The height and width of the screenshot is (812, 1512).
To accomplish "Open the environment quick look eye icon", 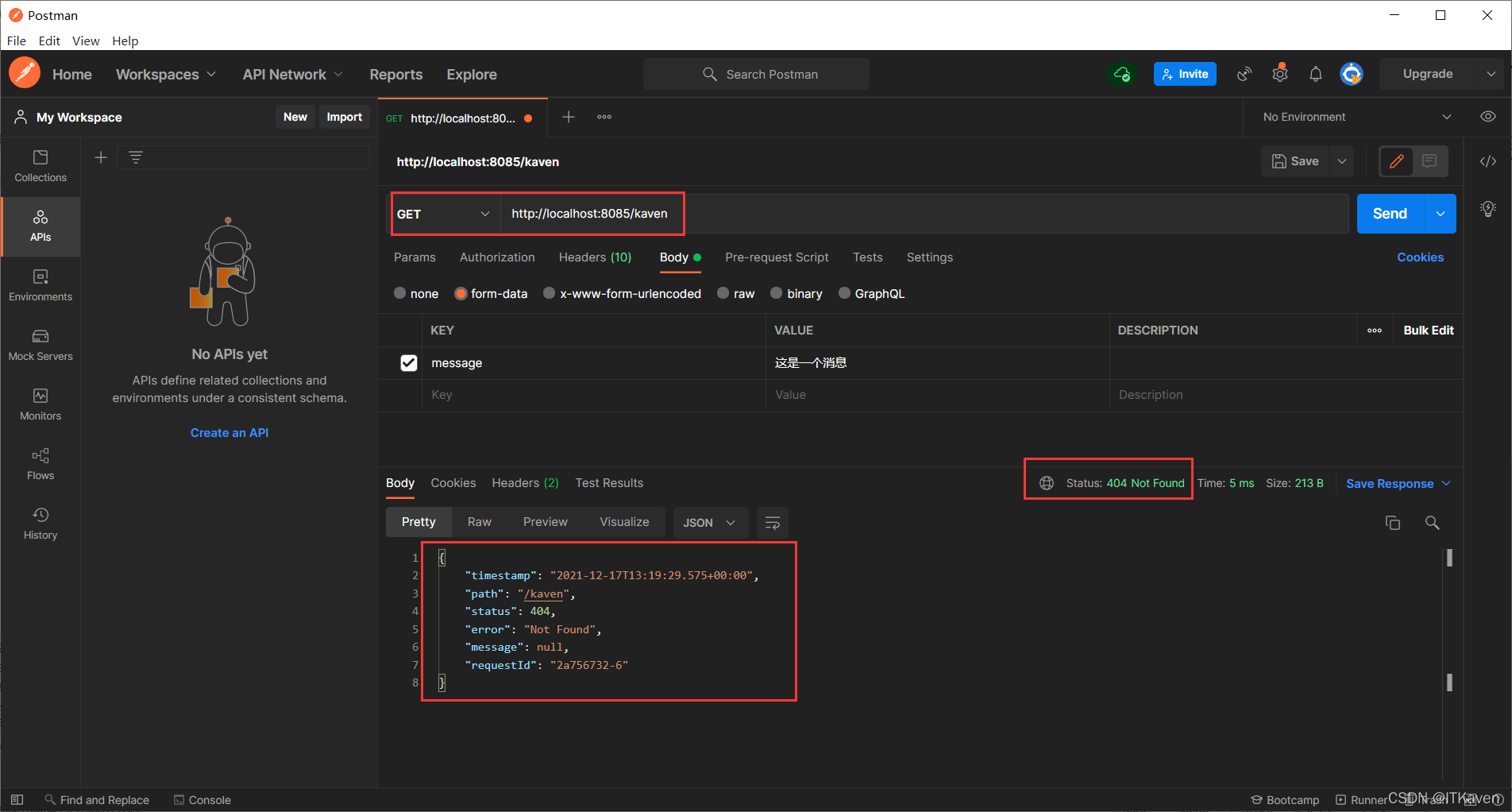I will pyautogui.click(x=1488, y=117).
